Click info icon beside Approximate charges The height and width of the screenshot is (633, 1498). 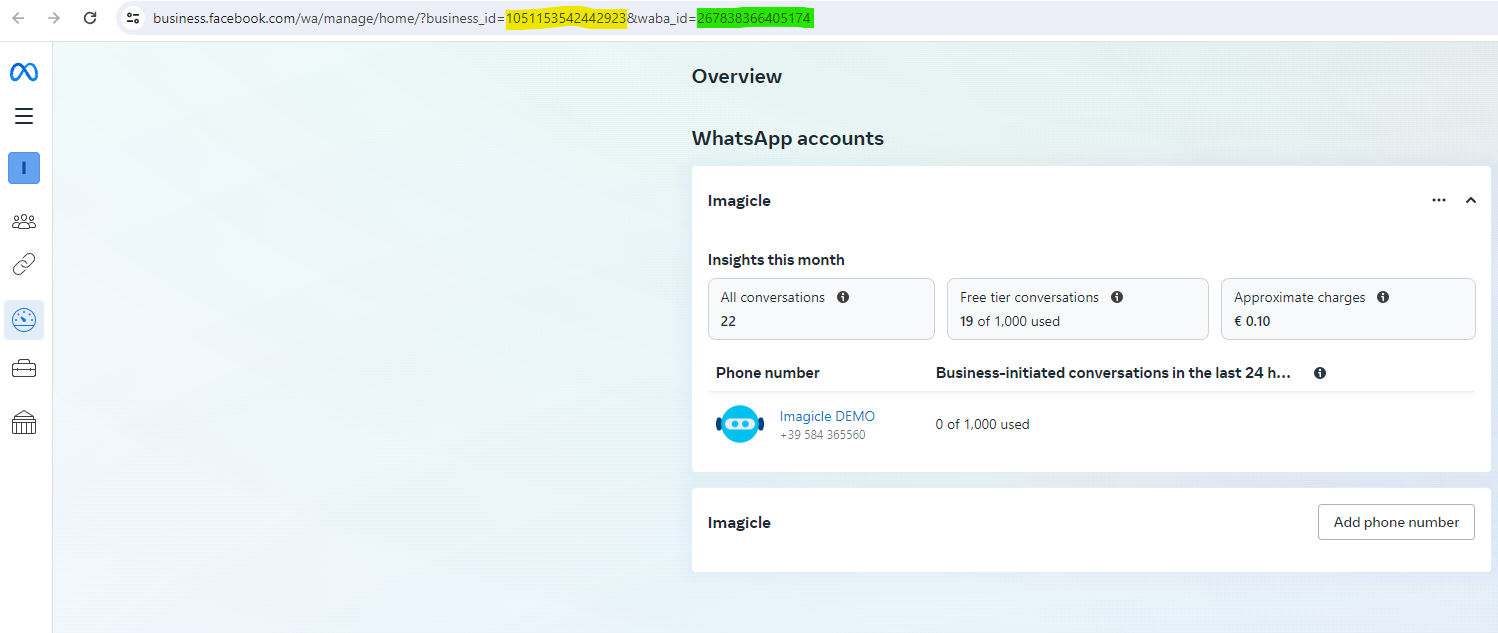(x=1383, y=297)
